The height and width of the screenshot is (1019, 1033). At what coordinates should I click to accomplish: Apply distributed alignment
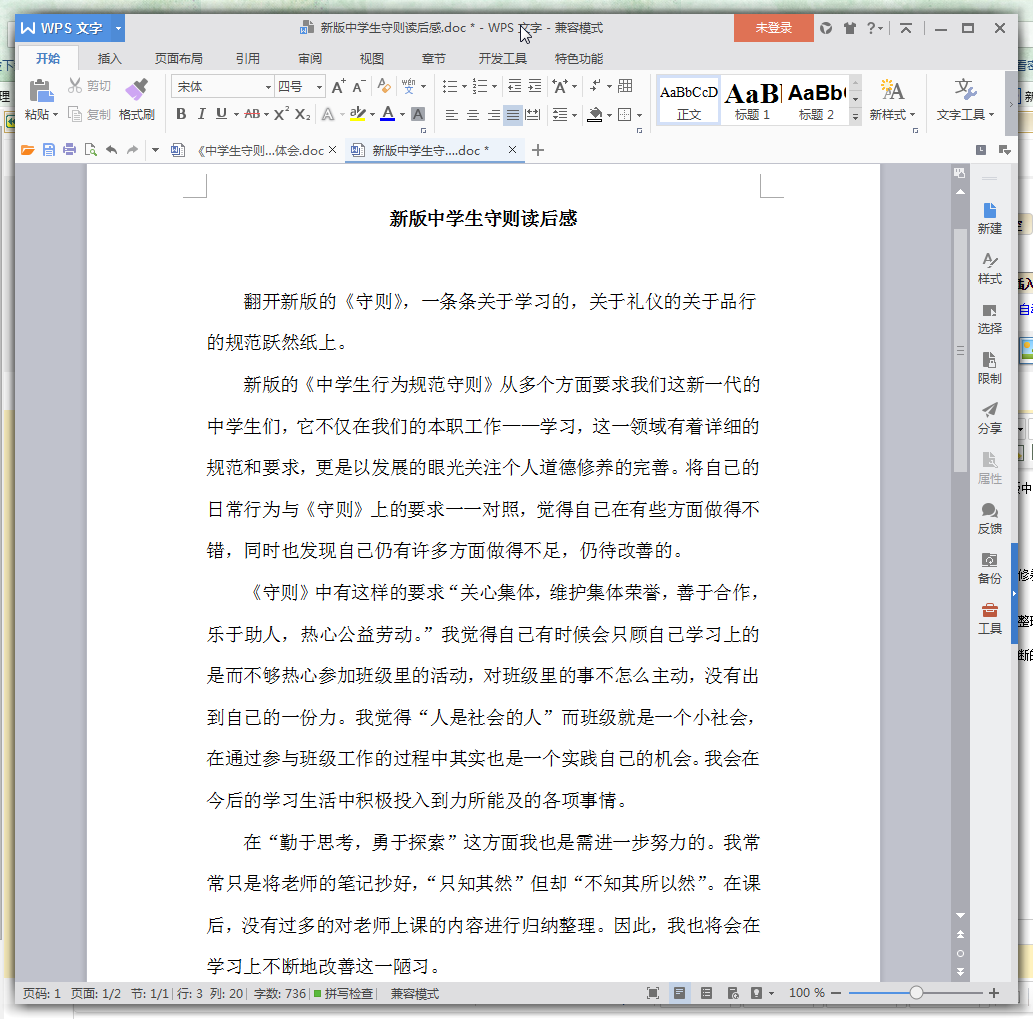pos(533,115)
